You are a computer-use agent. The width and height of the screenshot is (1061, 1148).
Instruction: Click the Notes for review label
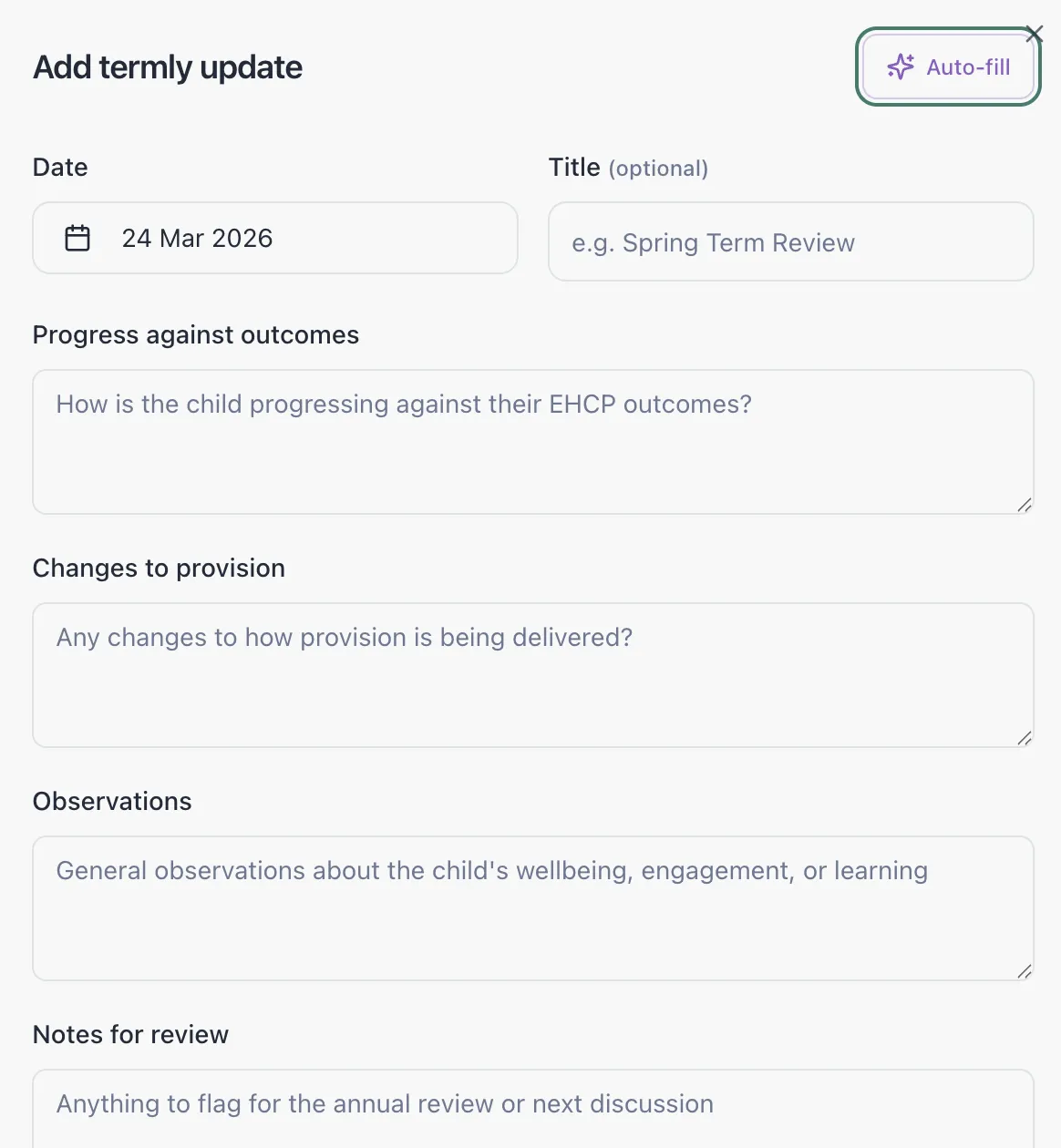click(x=130, y=1035)
